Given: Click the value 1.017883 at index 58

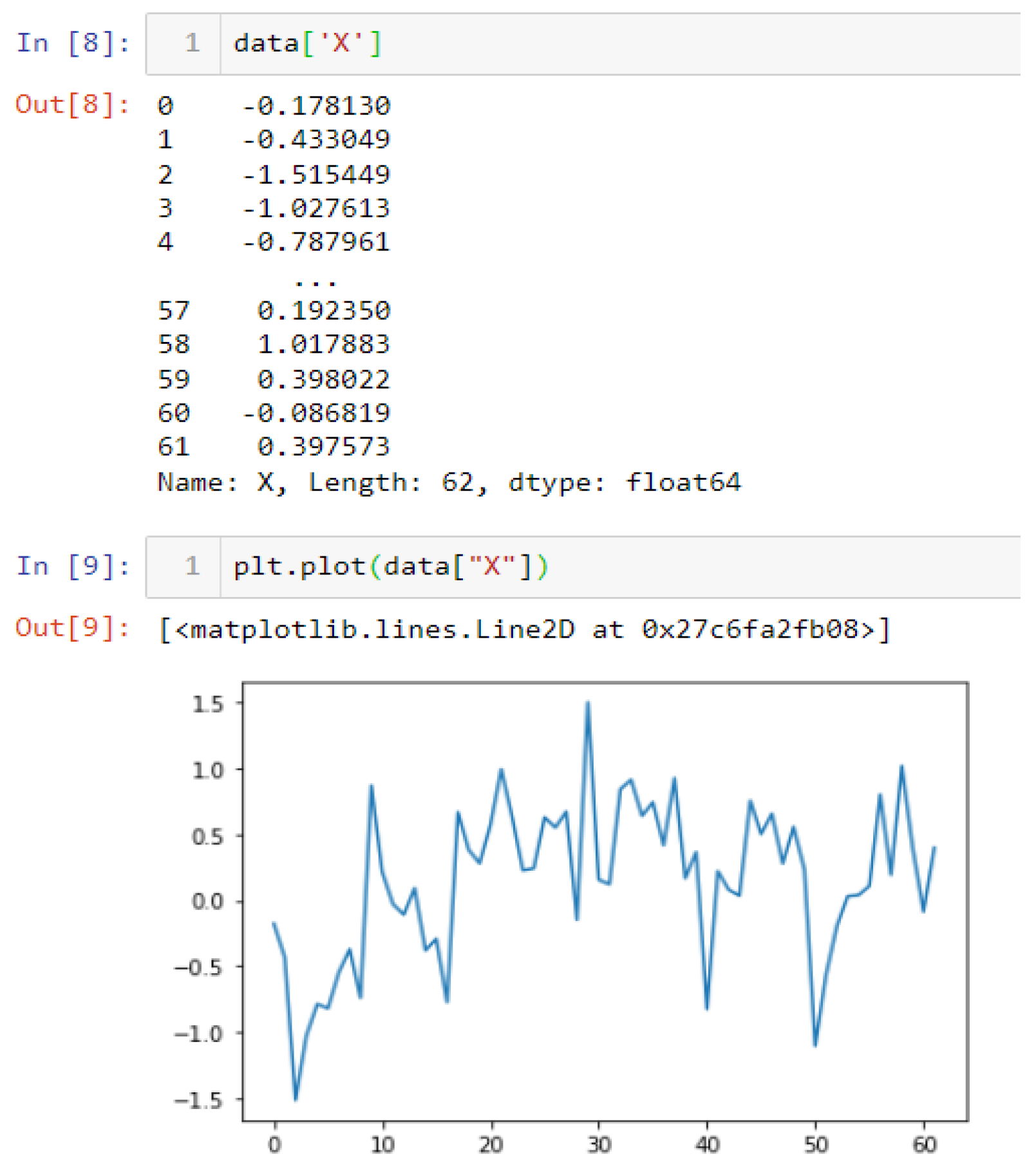Looking at the screenshot, I should (323, 345).
